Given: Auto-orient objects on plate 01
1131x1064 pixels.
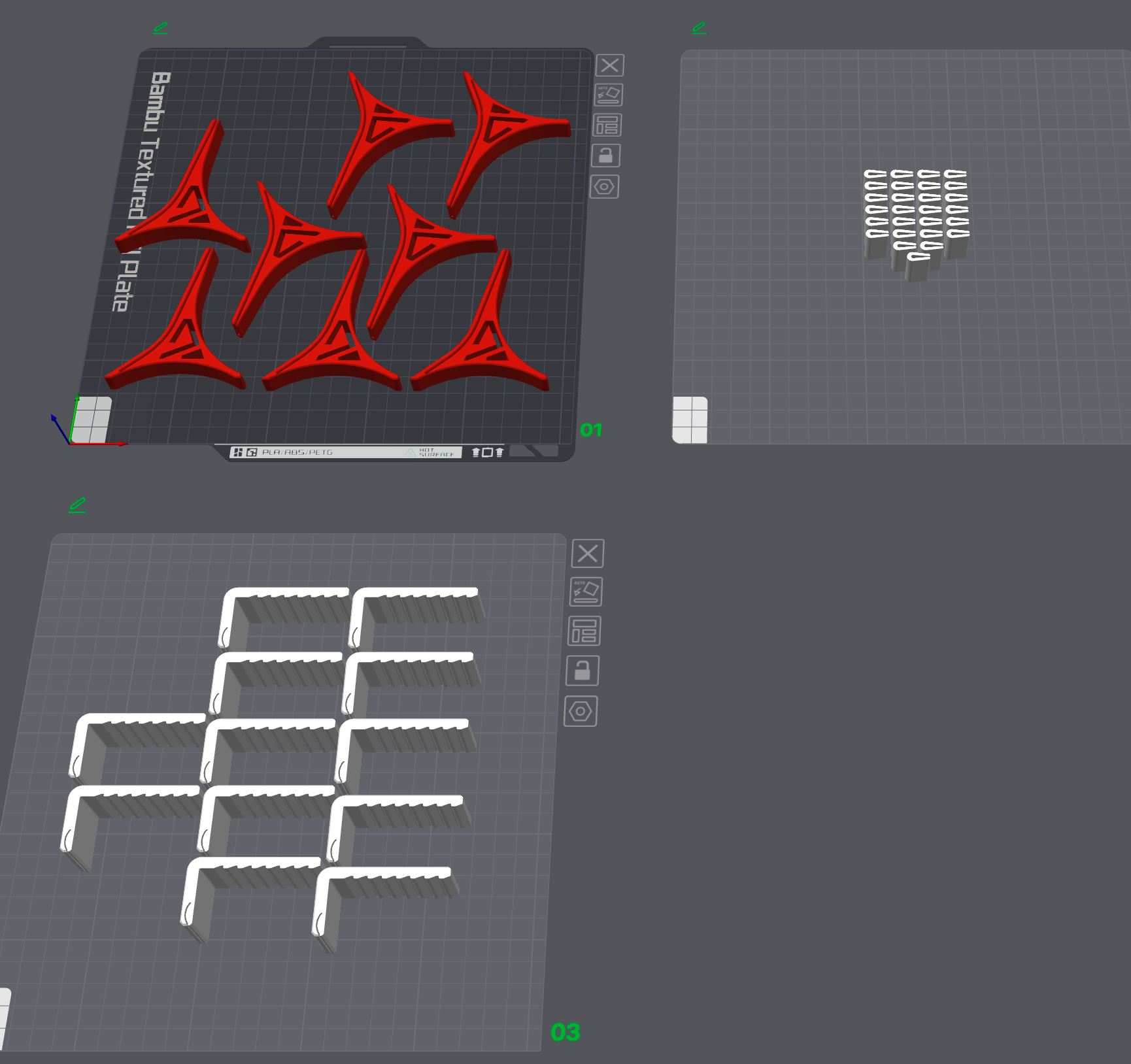Looking at the screenshot, I should (608, 95).
